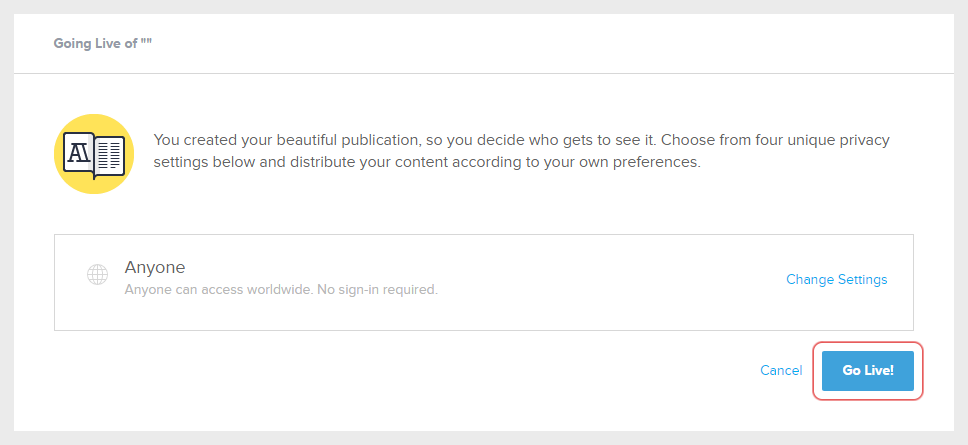Open the Change Settings link
Image resolution: width=968 pixels, height=445 pixels.
[836, 279]
